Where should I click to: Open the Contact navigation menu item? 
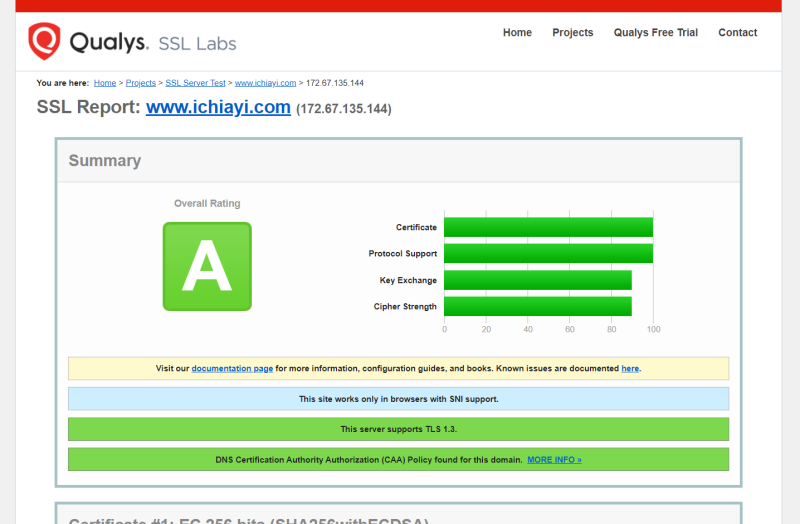(737, 33)
